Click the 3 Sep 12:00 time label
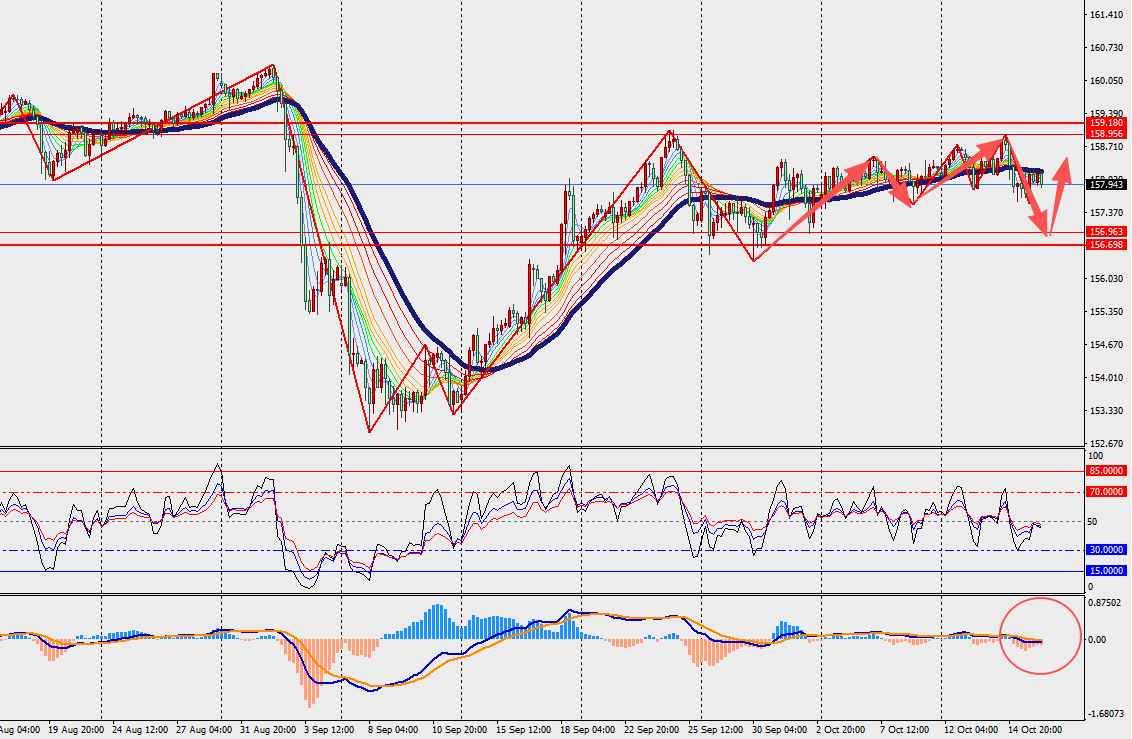The width and height of the screenshot is (1132, 739). click(329, 730)
